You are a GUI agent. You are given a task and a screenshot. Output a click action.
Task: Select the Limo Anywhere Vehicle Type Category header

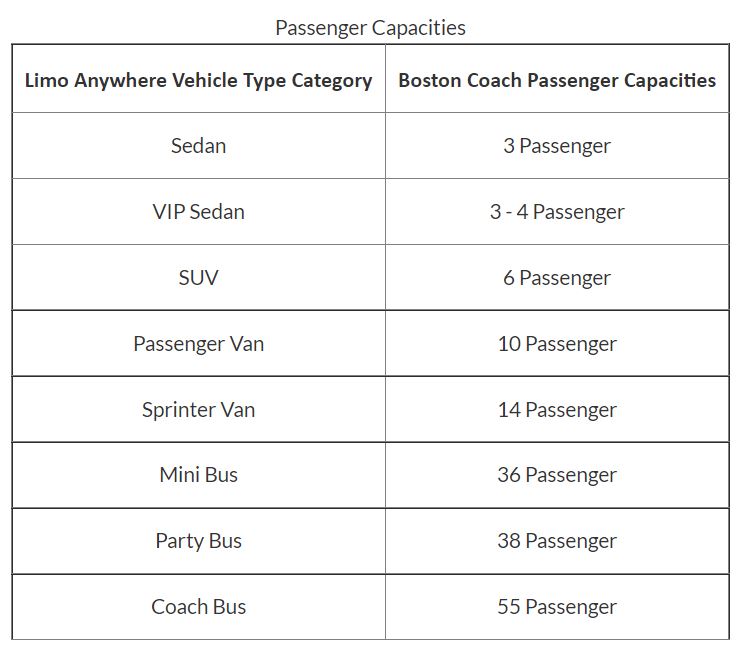(x=198, y=80)
